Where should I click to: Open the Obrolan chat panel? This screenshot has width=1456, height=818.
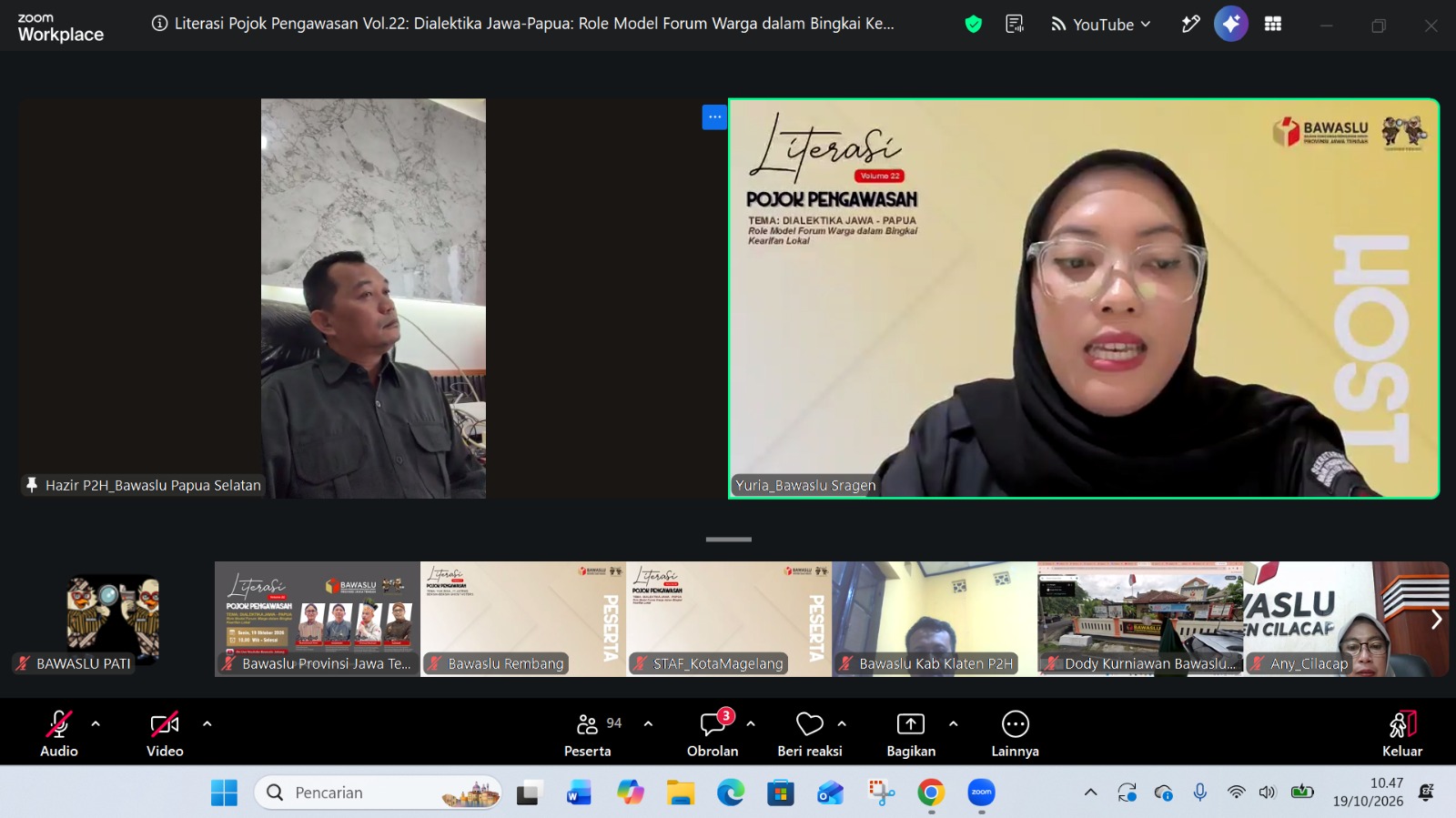click(713, 734)
